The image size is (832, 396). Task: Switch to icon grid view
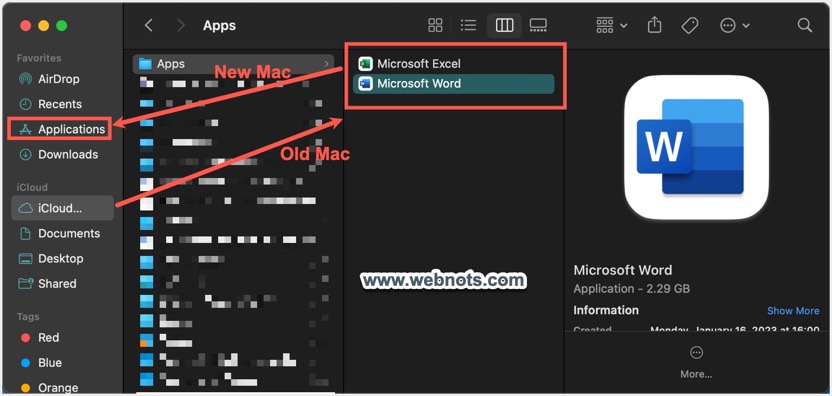tap(435, 25)
